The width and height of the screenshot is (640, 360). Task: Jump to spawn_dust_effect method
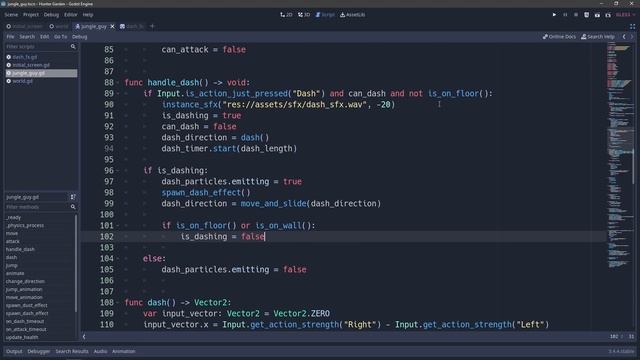click(27, 305)
